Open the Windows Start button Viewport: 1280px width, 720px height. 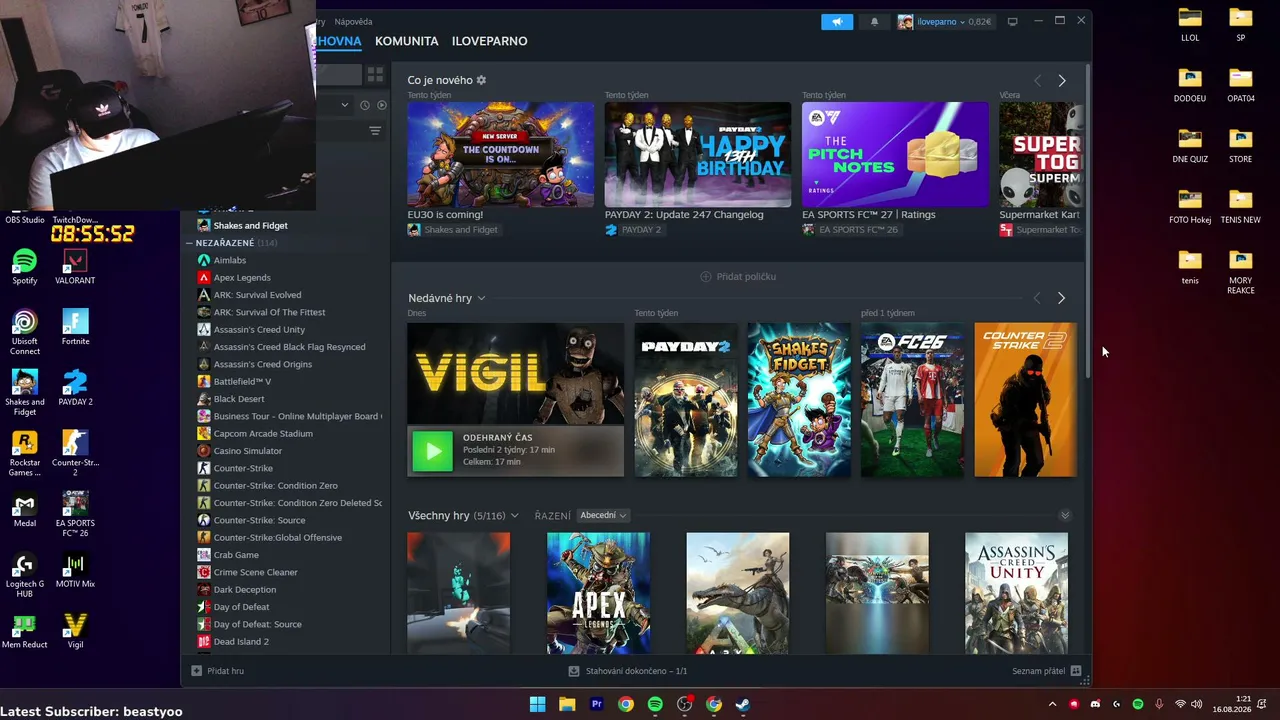537,704
